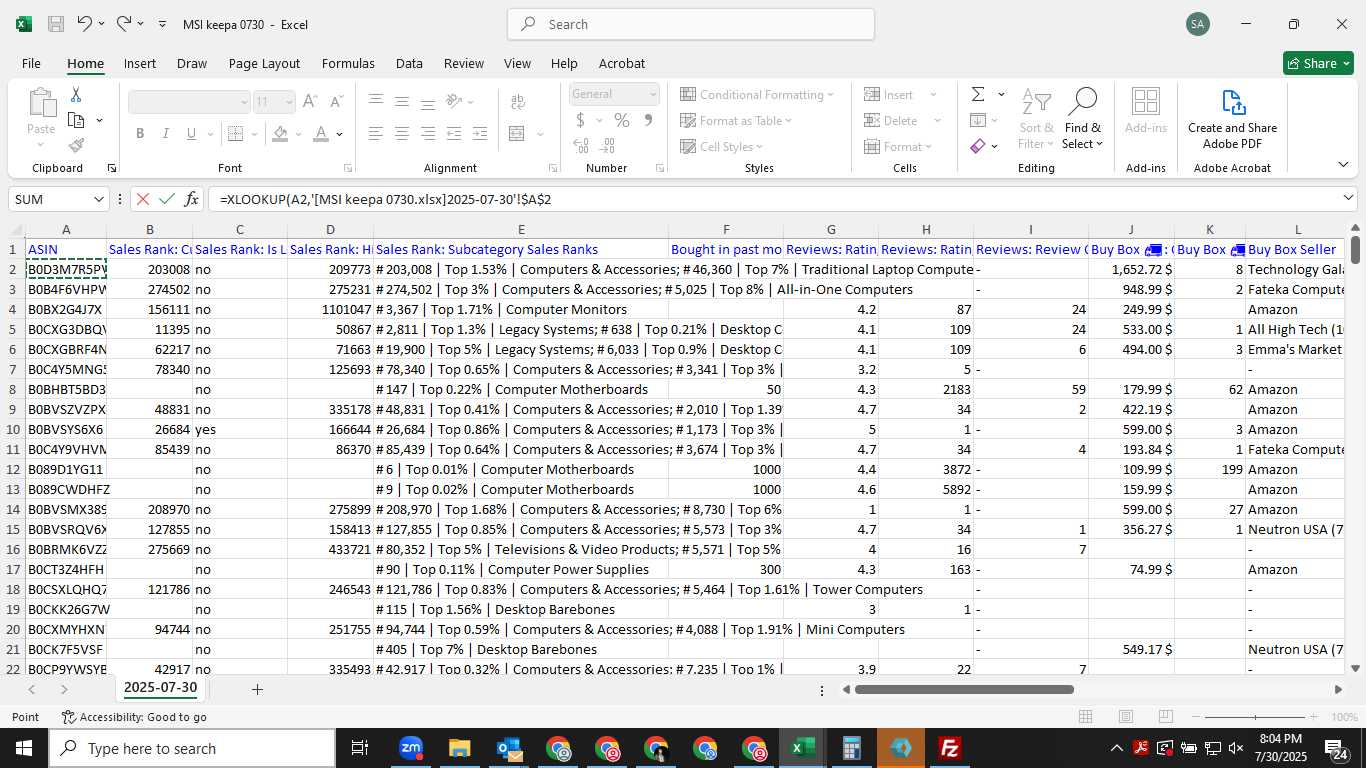
Task: Open the Find & Select menu
Action: point(1083,118)
